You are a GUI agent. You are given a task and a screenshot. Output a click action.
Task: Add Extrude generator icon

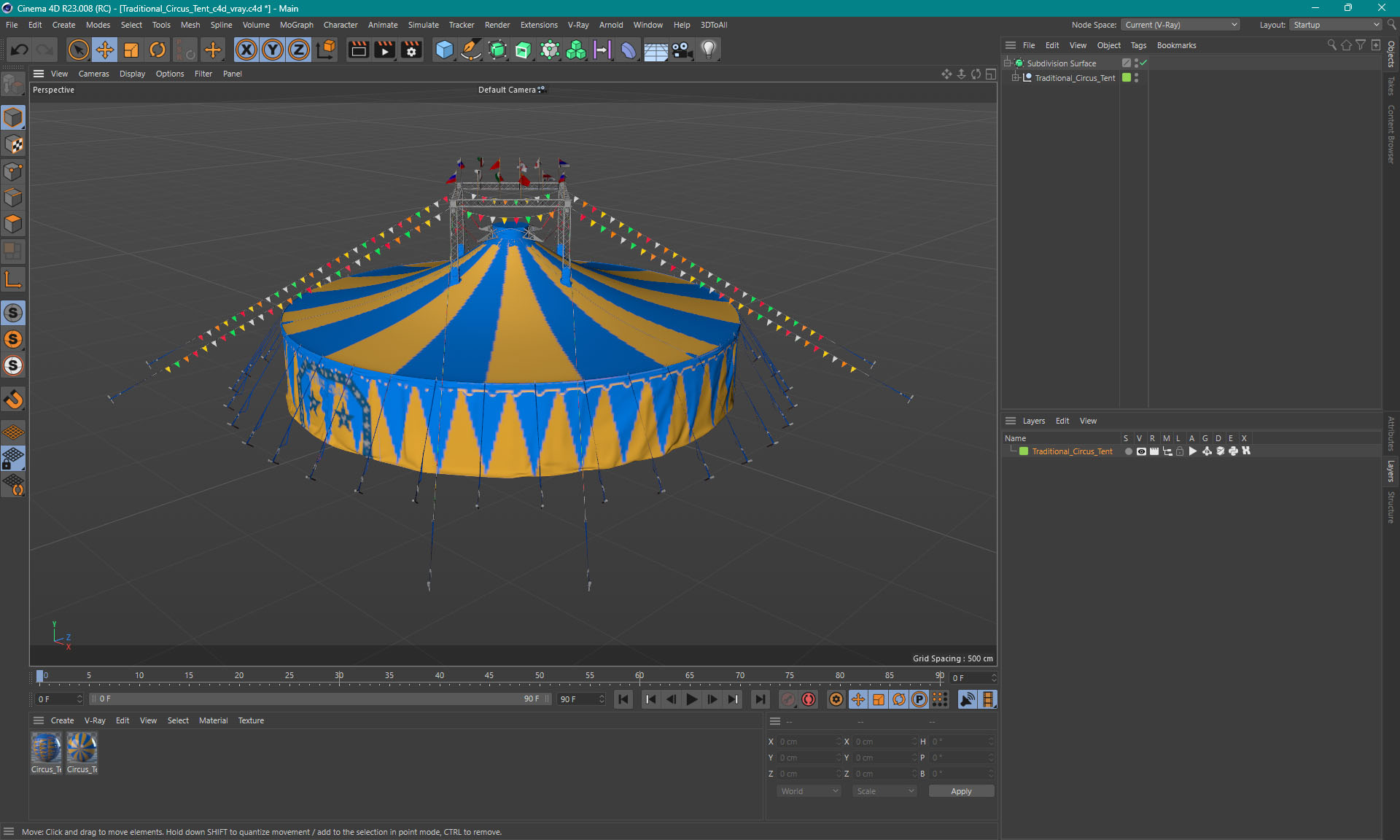point(524,50)
